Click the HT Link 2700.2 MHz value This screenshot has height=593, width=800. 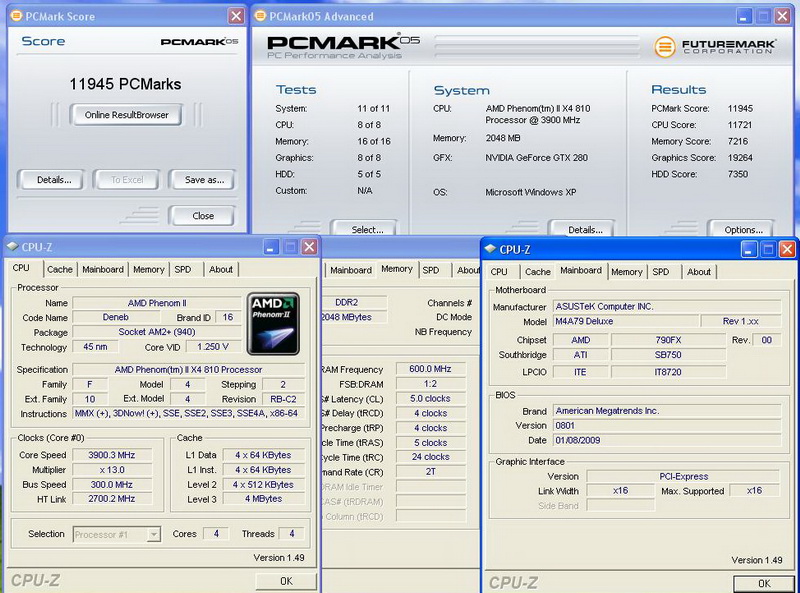pos(112,499)
